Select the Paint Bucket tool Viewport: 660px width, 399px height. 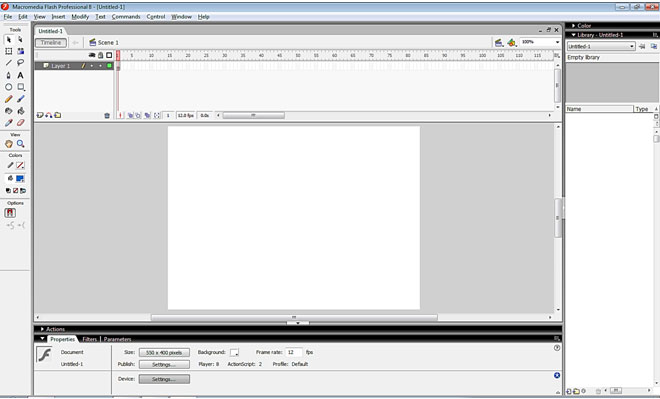20,111
